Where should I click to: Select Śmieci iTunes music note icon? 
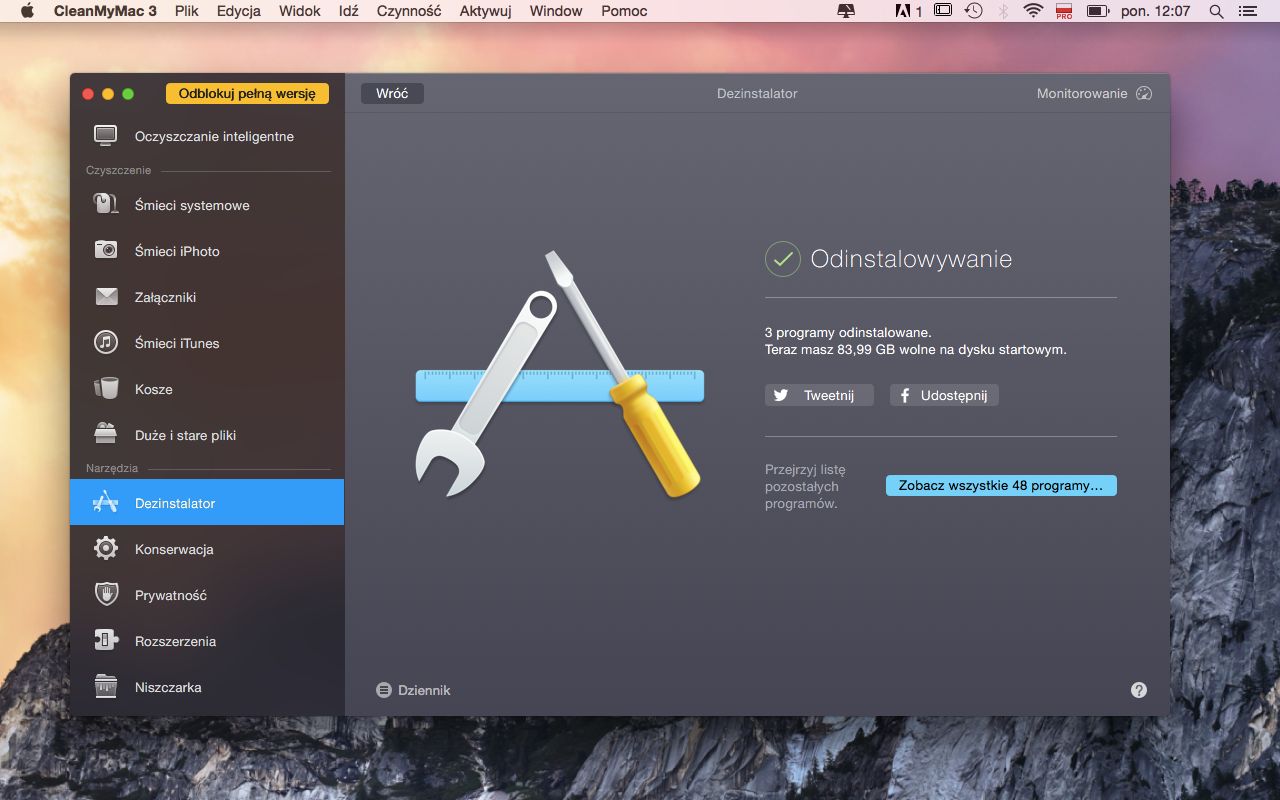[106, 342]
